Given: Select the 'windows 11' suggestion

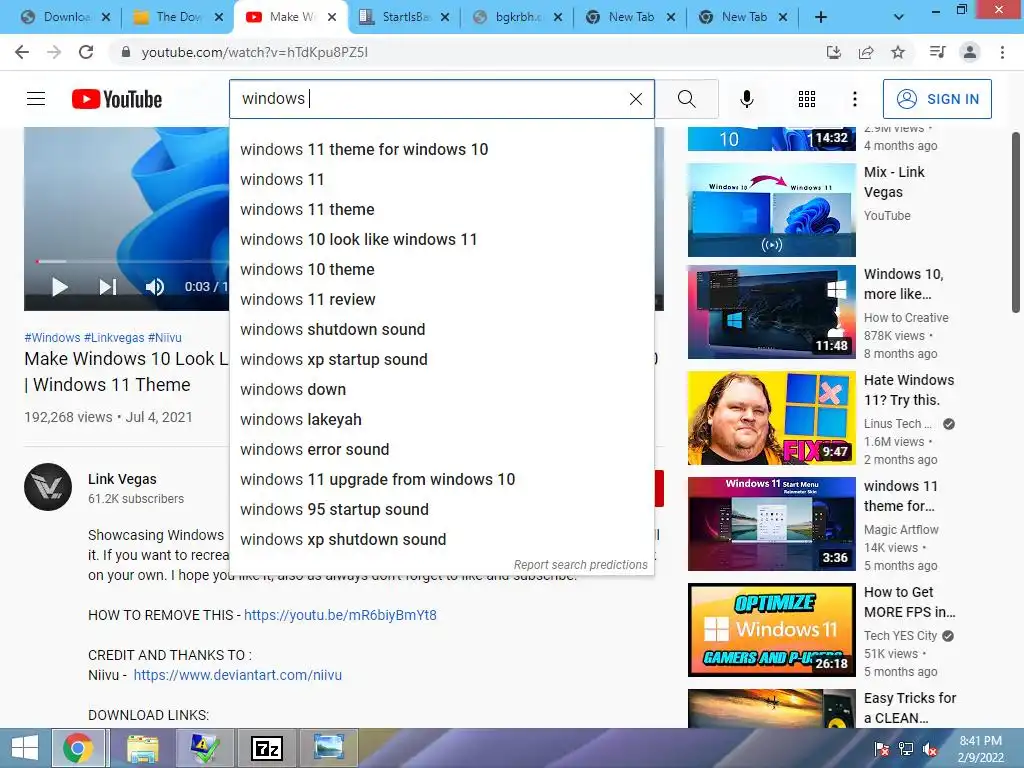Looking at the screenshot, I should tap(441, 180).
